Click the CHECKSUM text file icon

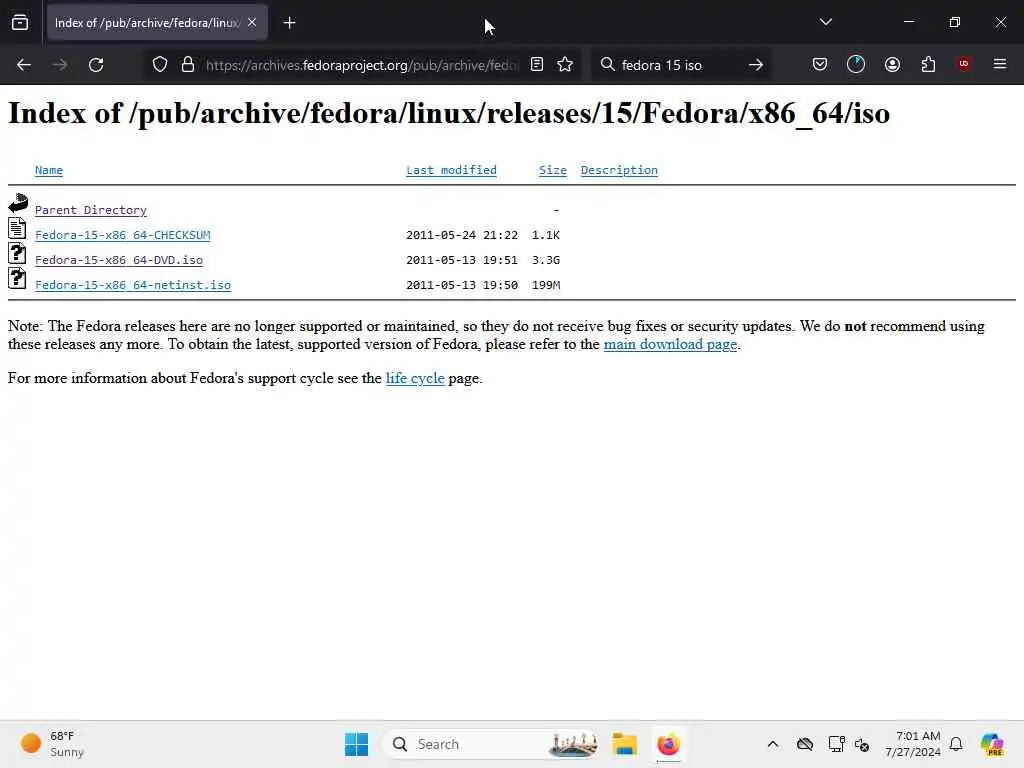click(18, 229)
